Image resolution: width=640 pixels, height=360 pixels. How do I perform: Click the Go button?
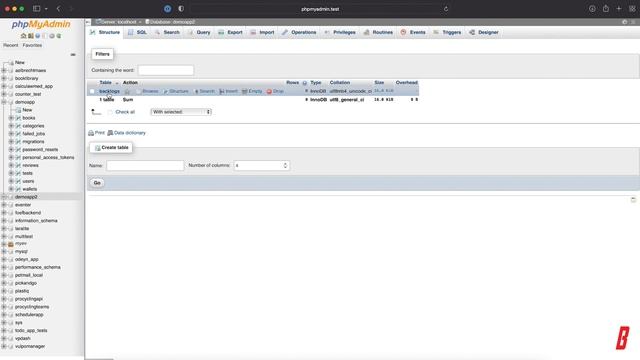tap(97, 183)
